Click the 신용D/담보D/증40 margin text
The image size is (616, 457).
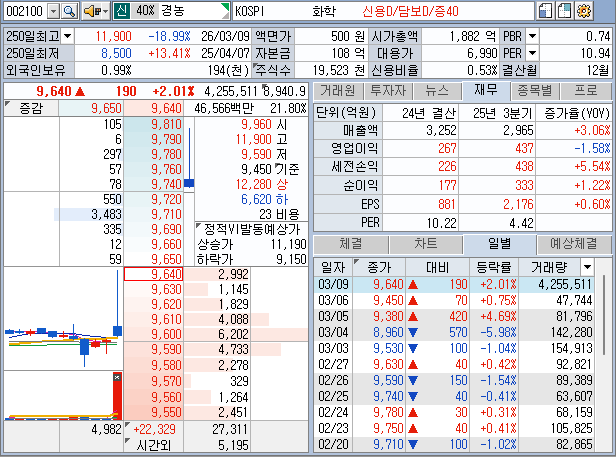(x=410, y=11)
